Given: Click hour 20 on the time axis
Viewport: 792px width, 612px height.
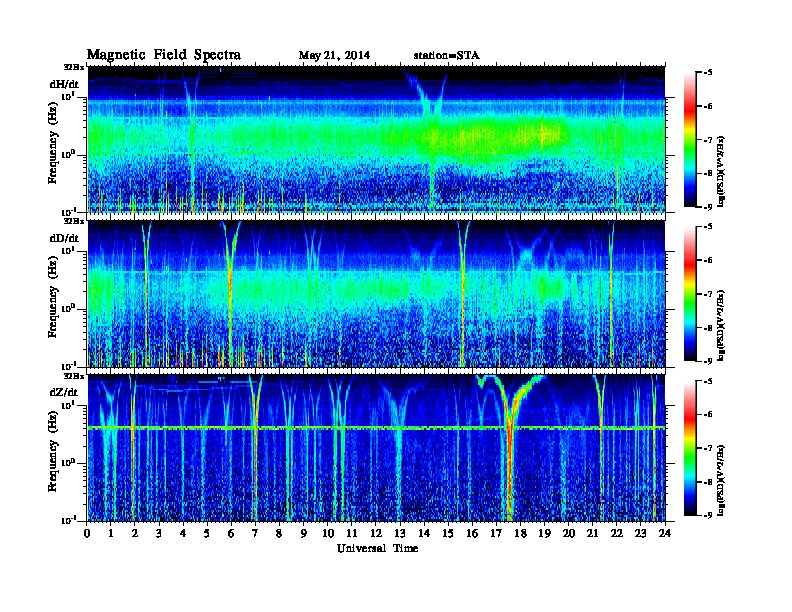Looking at the screenshot, I should click(569, 533).
